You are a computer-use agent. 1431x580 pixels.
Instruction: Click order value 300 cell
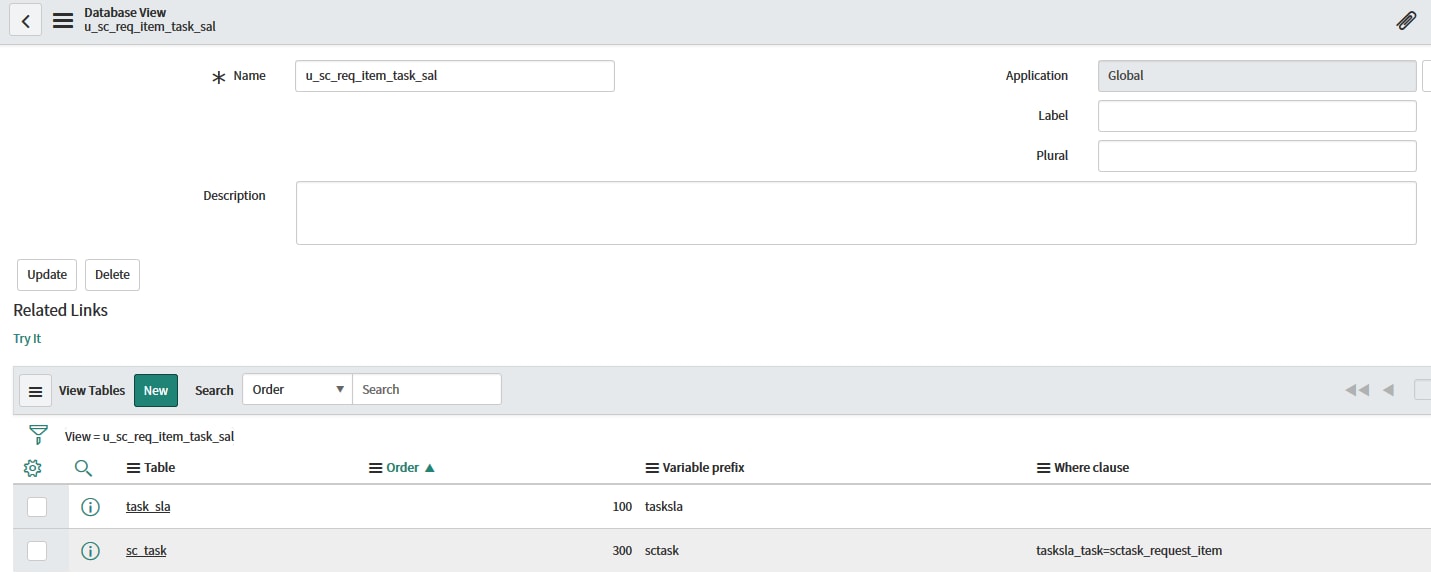622,551
